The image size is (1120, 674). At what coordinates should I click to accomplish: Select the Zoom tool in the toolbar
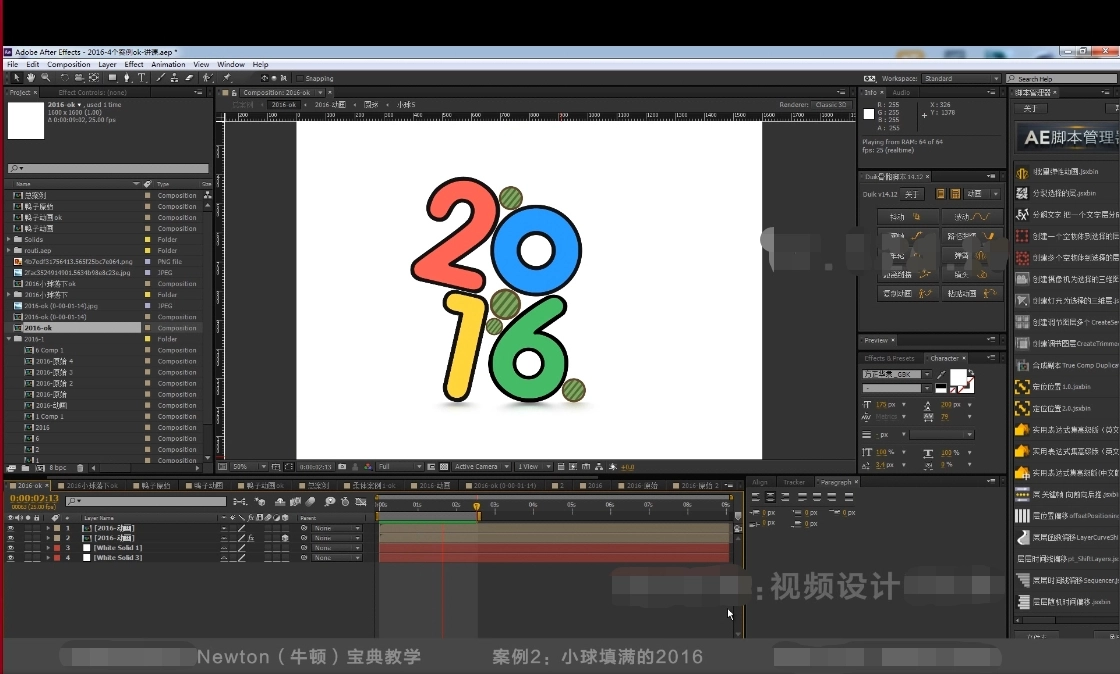tap(46, 78)
